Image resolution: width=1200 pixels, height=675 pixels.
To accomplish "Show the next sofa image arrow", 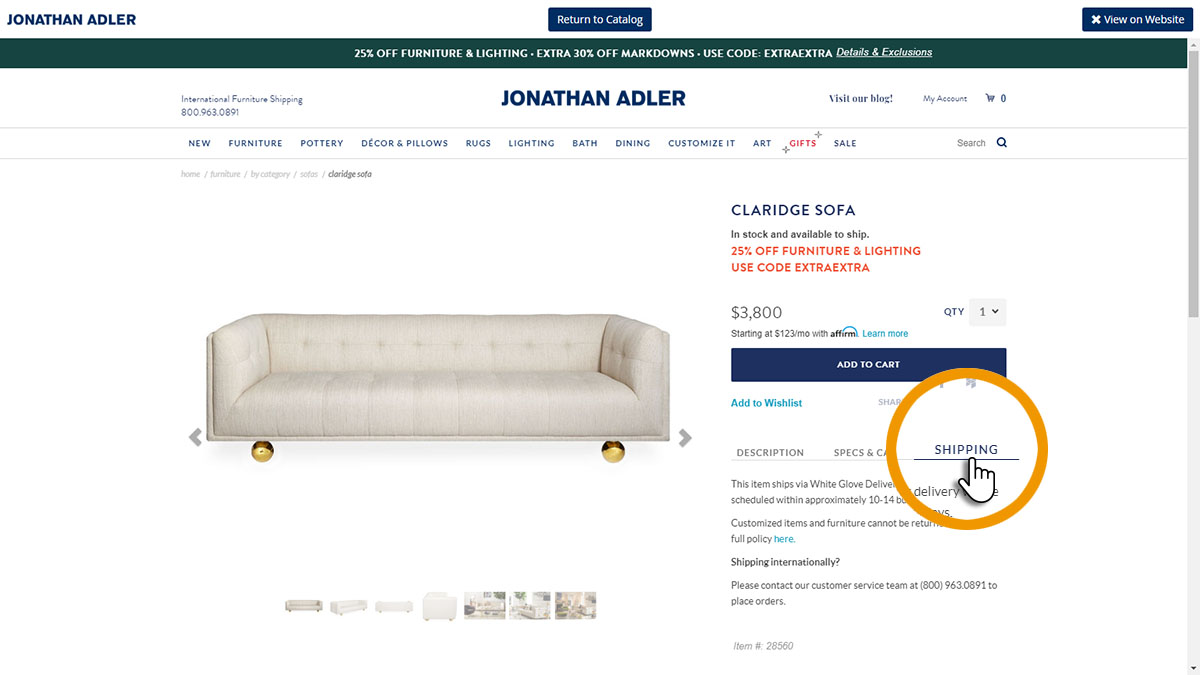I will [x=685, y=437].
